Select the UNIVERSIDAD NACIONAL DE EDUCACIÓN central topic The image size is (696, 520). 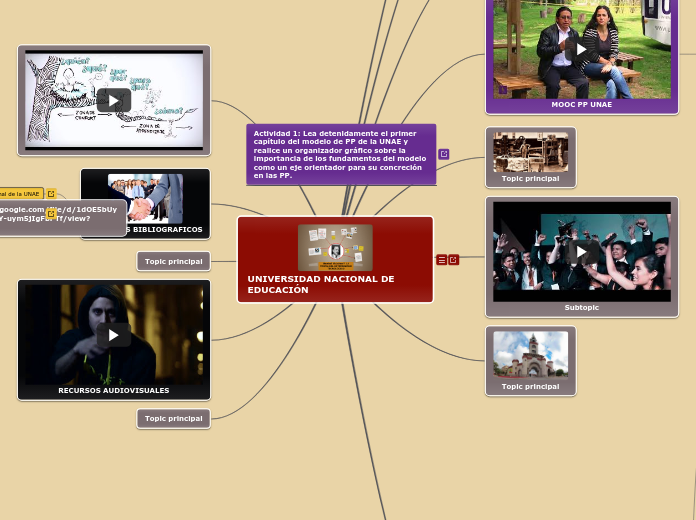[335, 260]
